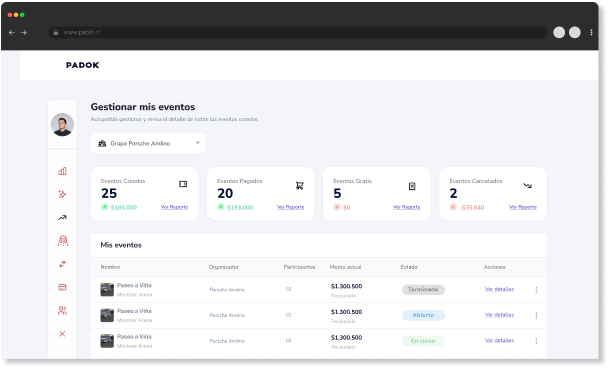This screenshot has width=609, height=369.
Task: Click the thumbnail of the Abierto event row
Action: click(107, 315)
